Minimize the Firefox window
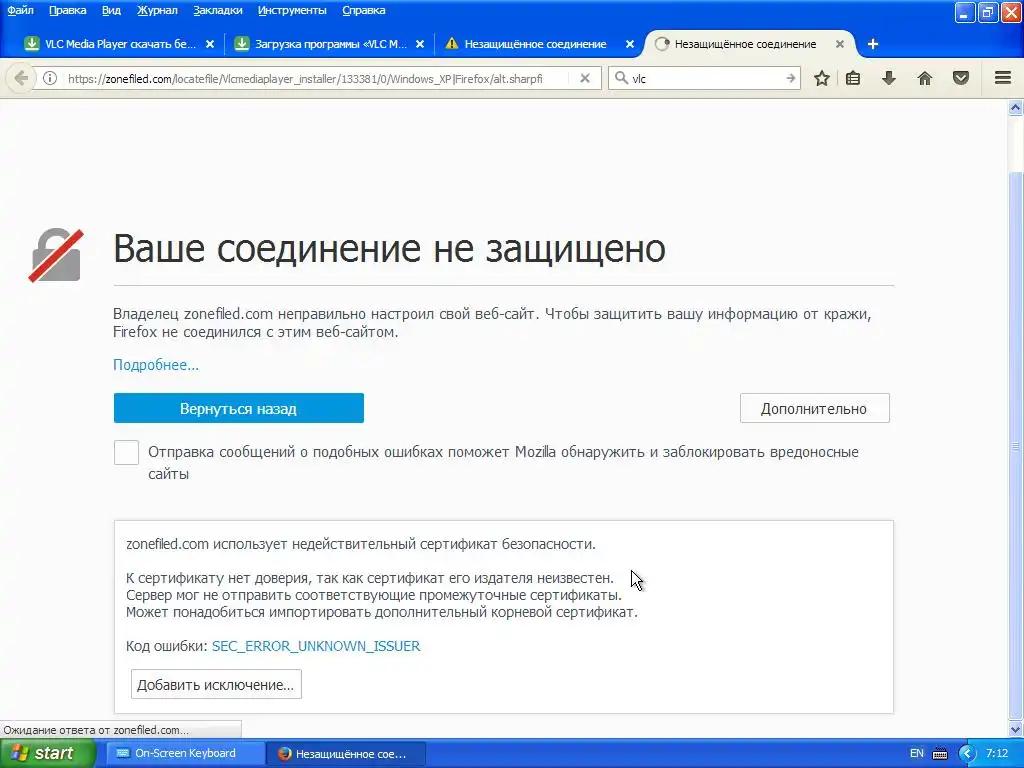This screenshot has height=768, width=1024. [965, 12]
